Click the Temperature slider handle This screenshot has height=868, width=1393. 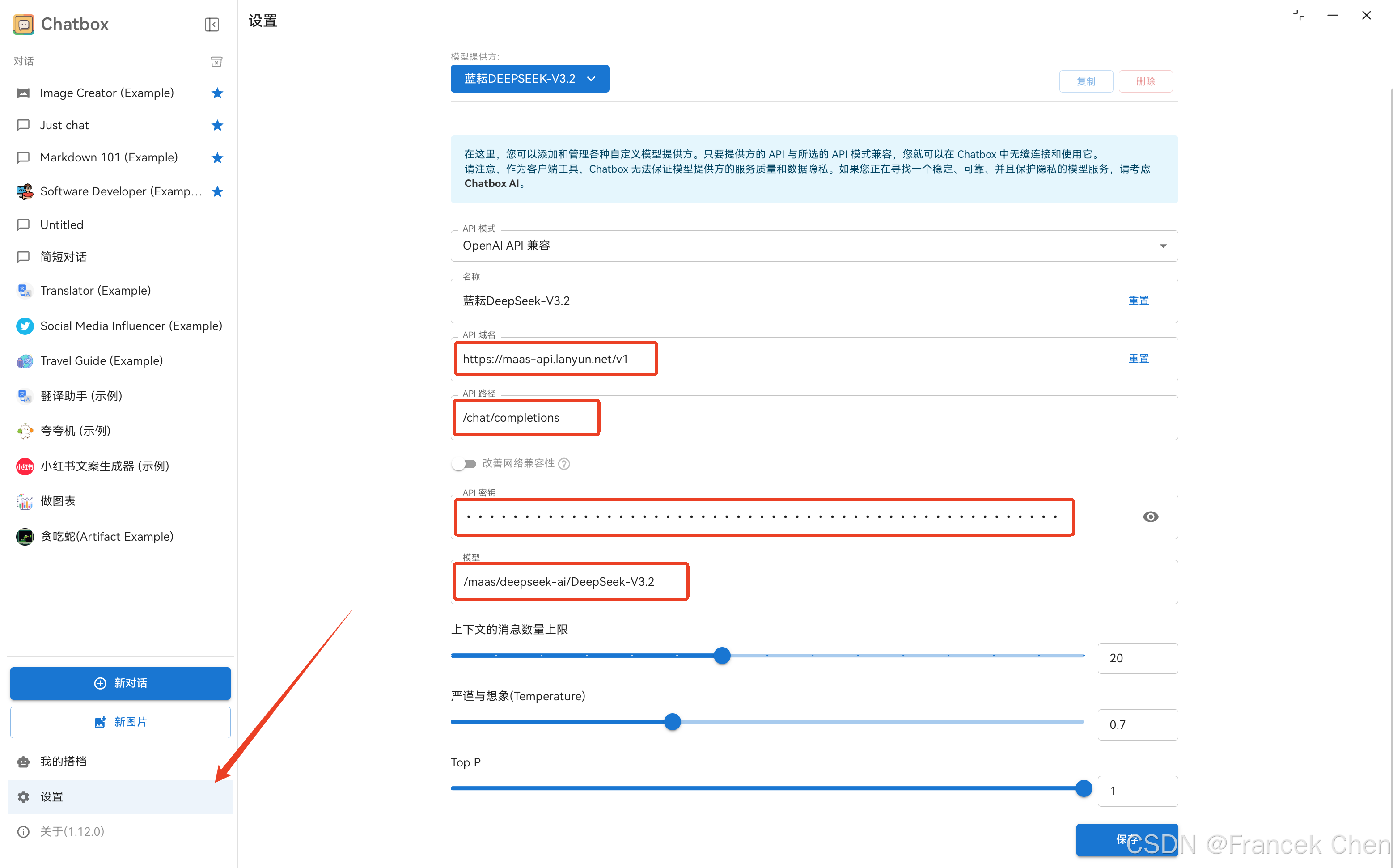(672, 722)
